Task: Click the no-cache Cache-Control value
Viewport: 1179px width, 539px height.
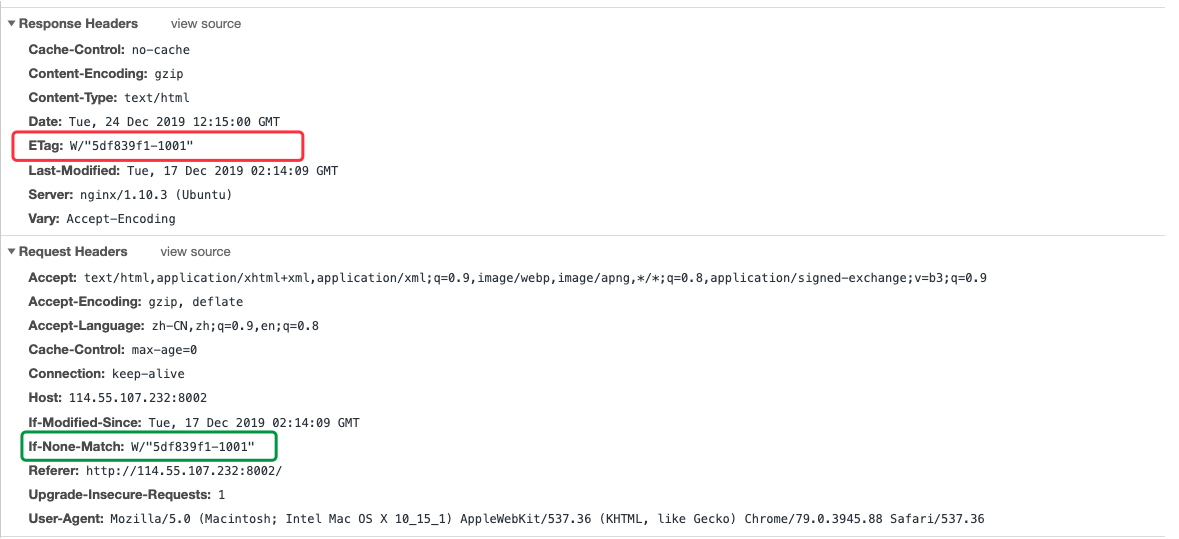Action: (x=160, y=50)
